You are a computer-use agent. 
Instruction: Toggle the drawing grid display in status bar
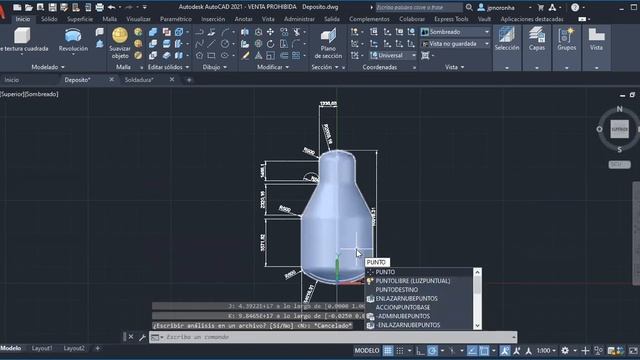click(388, 351)
